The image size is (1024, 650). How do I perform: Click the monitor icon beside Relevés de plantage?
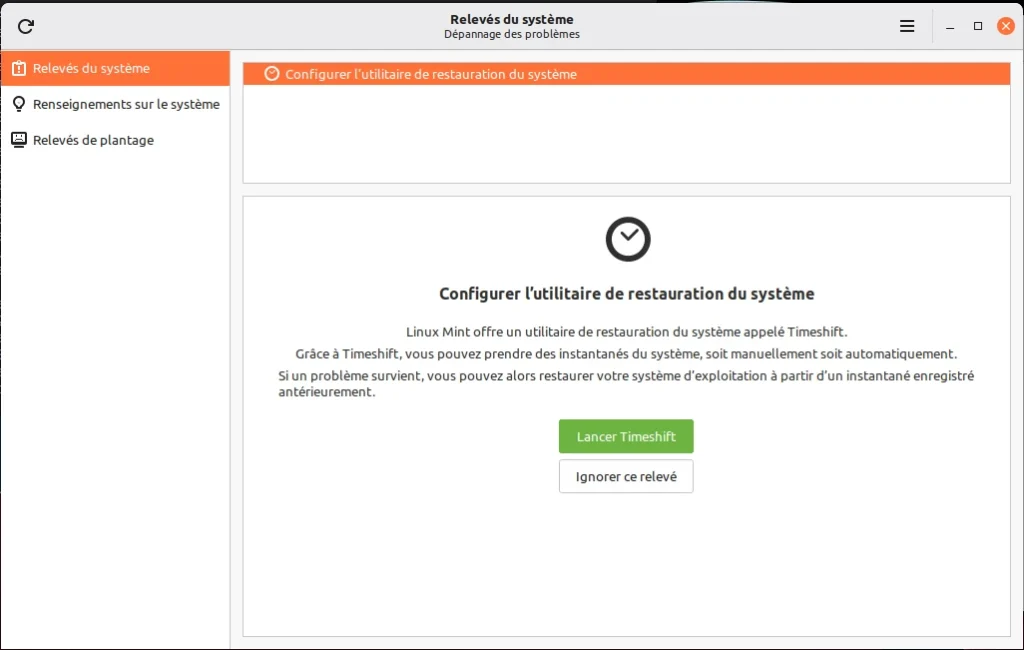(x=18, y=140)
